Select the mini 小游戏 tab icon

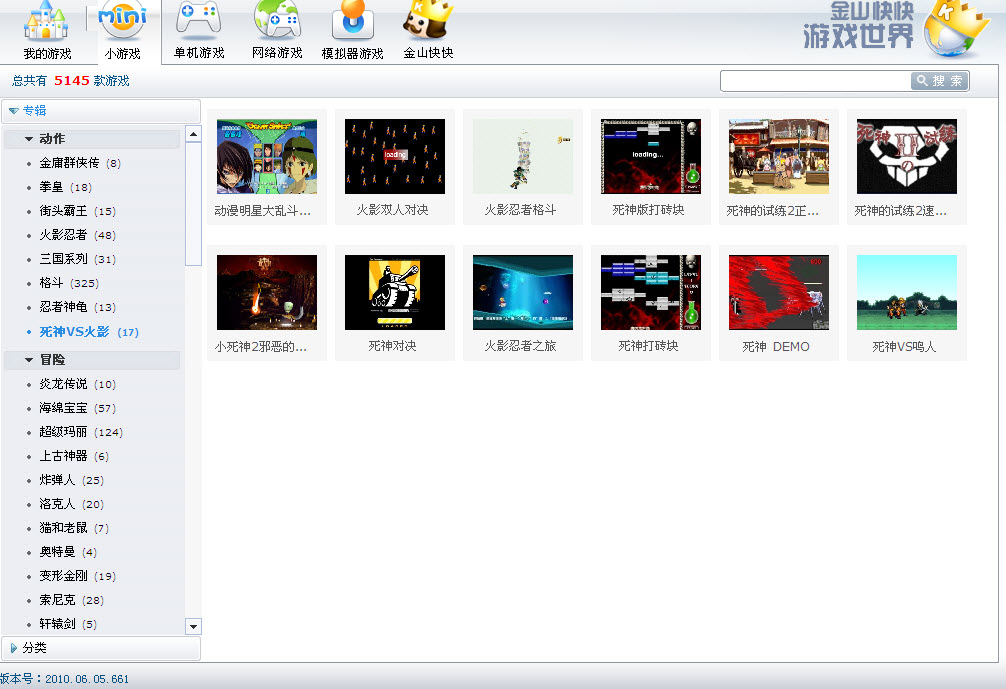(123, 21)
